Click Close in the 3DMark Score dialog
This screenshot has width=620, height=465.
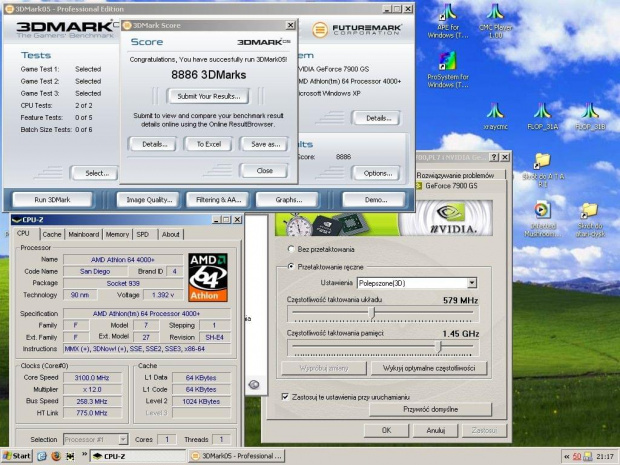coord(265,170)
